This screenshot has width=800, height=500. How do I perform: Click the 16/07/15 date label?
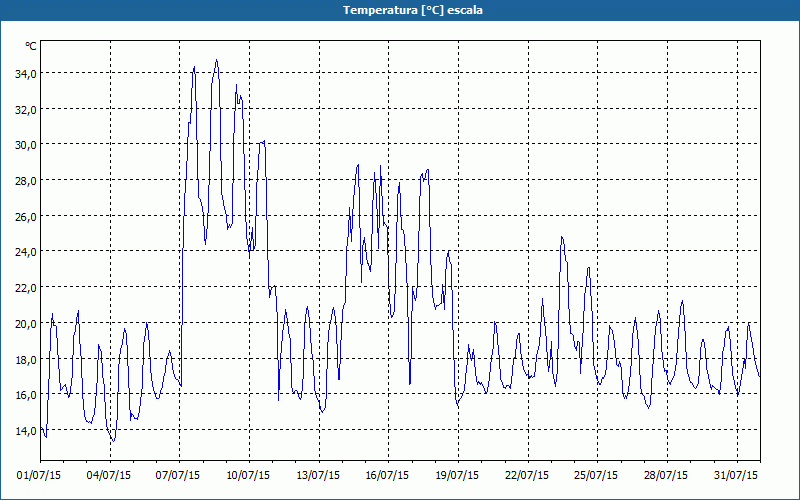tap(387, 476)
